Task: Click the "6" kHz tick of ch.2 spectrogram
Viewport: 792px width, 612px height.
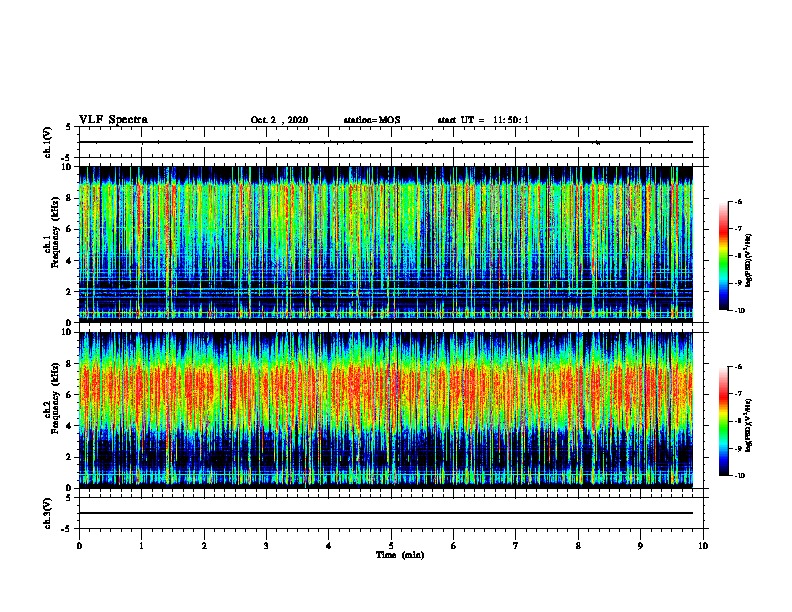Action: point(70,395)
